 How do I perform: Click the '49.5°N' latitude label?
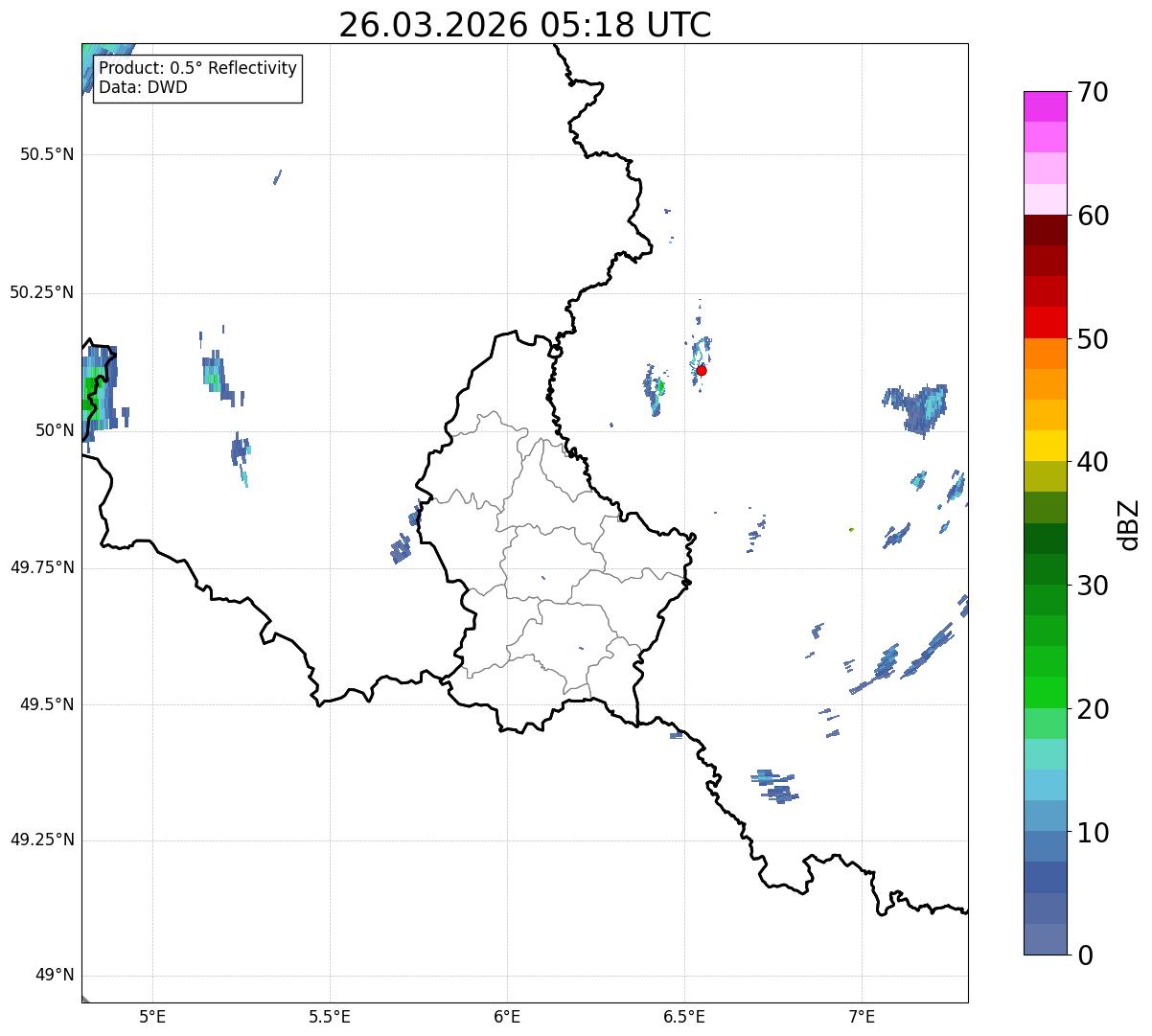click(x=47, y=704)
